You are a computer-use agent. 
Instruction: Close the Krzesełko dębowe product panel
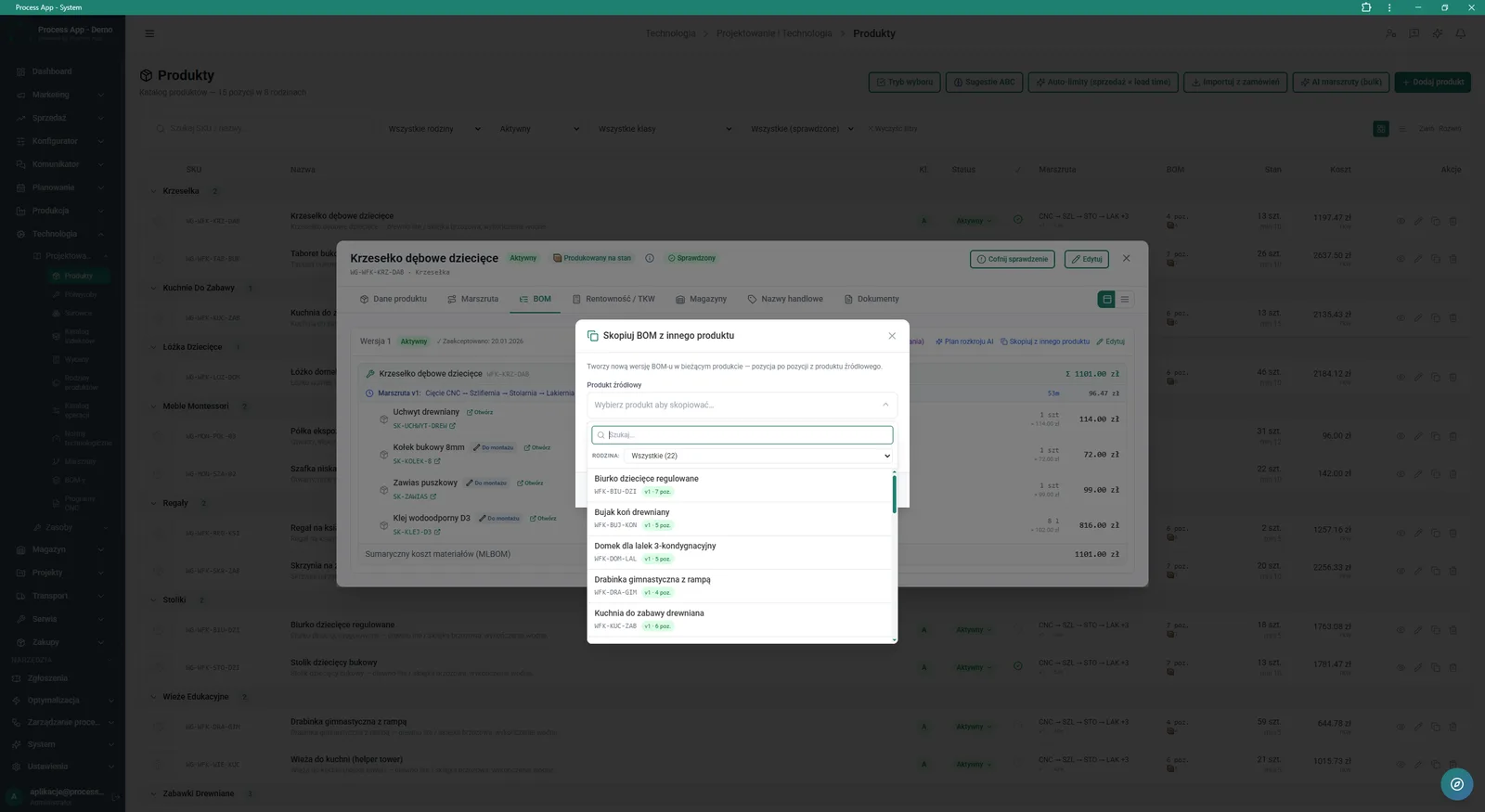point(1126,259)
